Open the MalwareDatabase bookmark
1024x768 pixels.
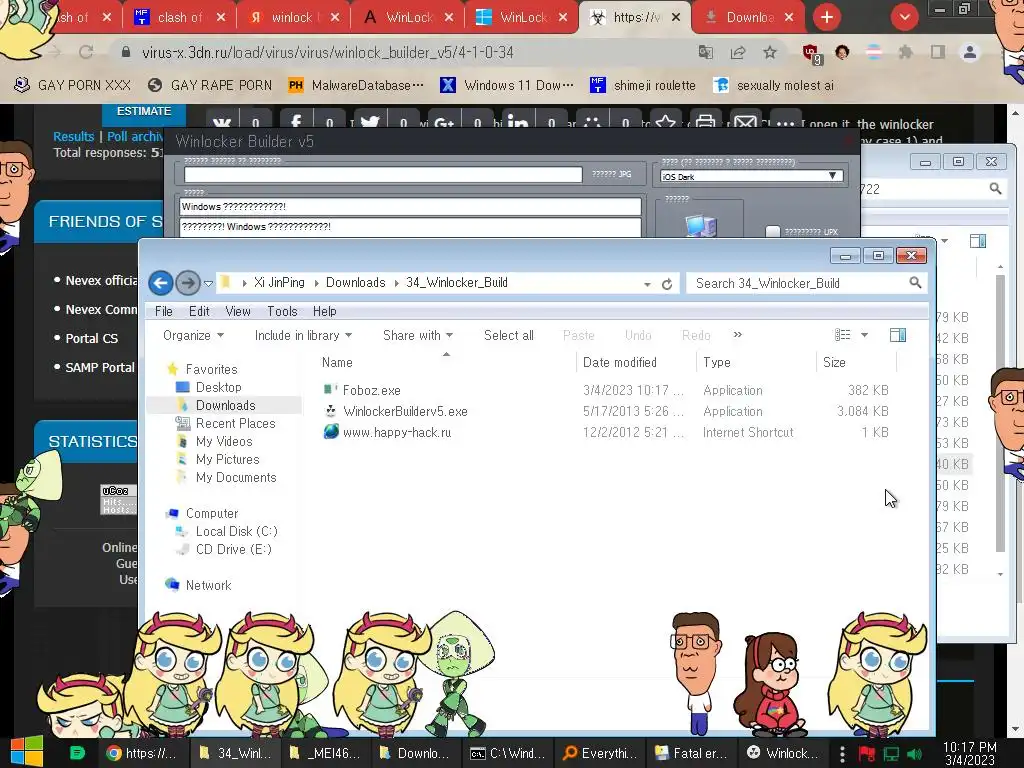pos(357,85)
